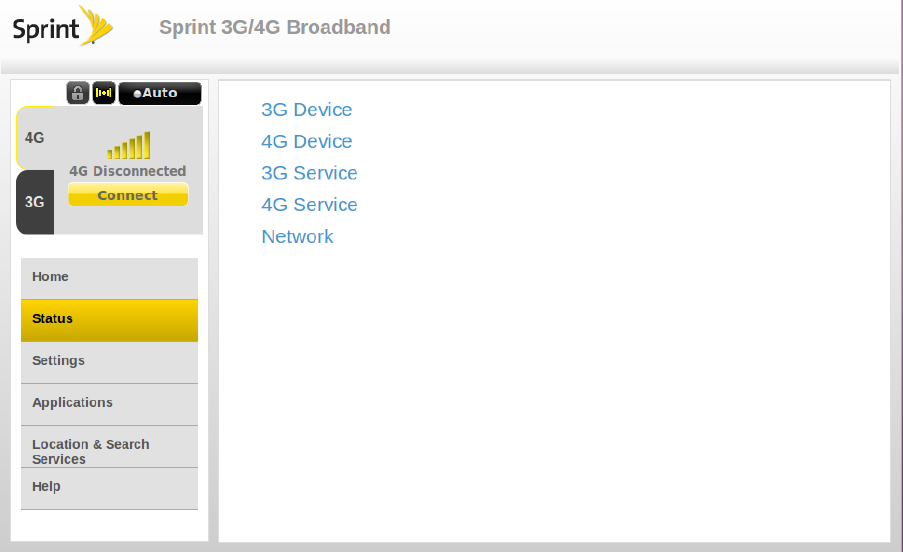
Task: Open the 4G Device status link
Action: [306, 142]
